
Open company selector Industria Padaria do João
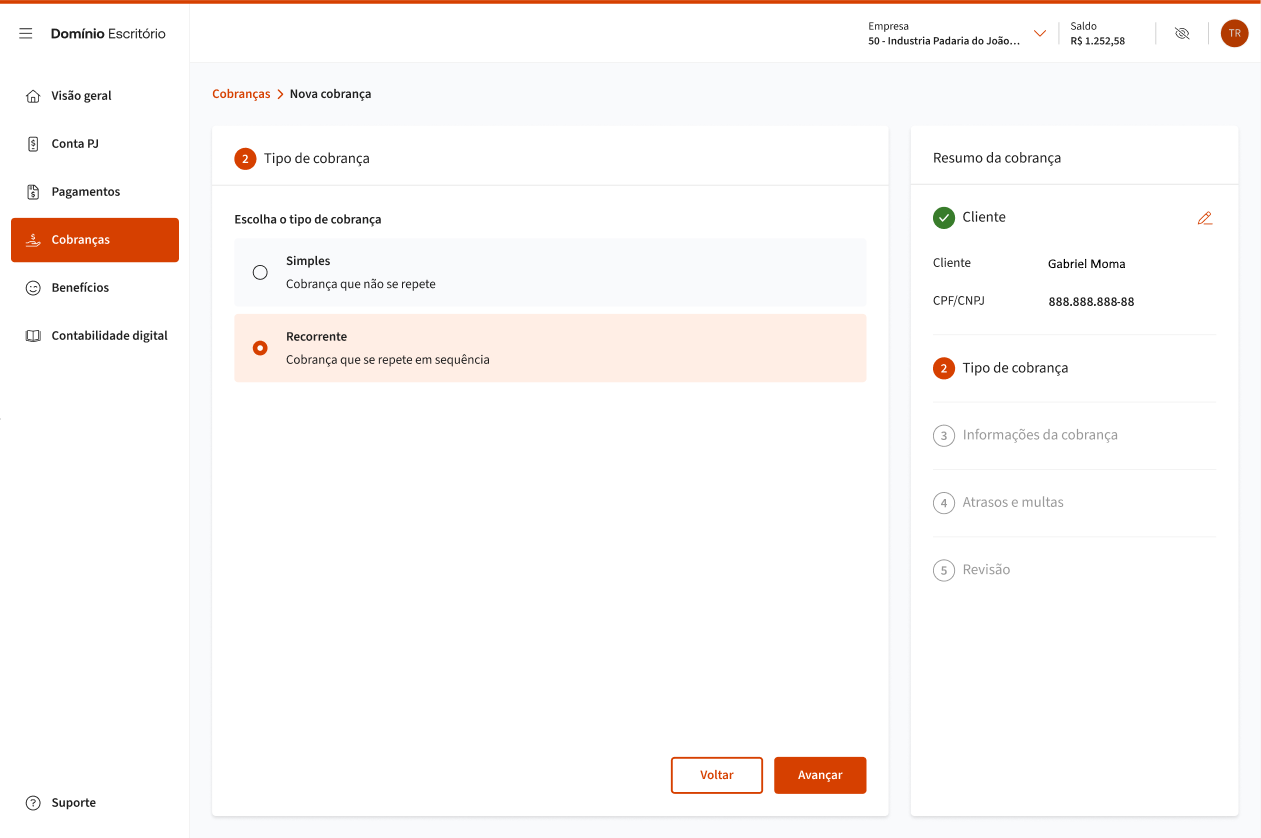pos(943,41)
